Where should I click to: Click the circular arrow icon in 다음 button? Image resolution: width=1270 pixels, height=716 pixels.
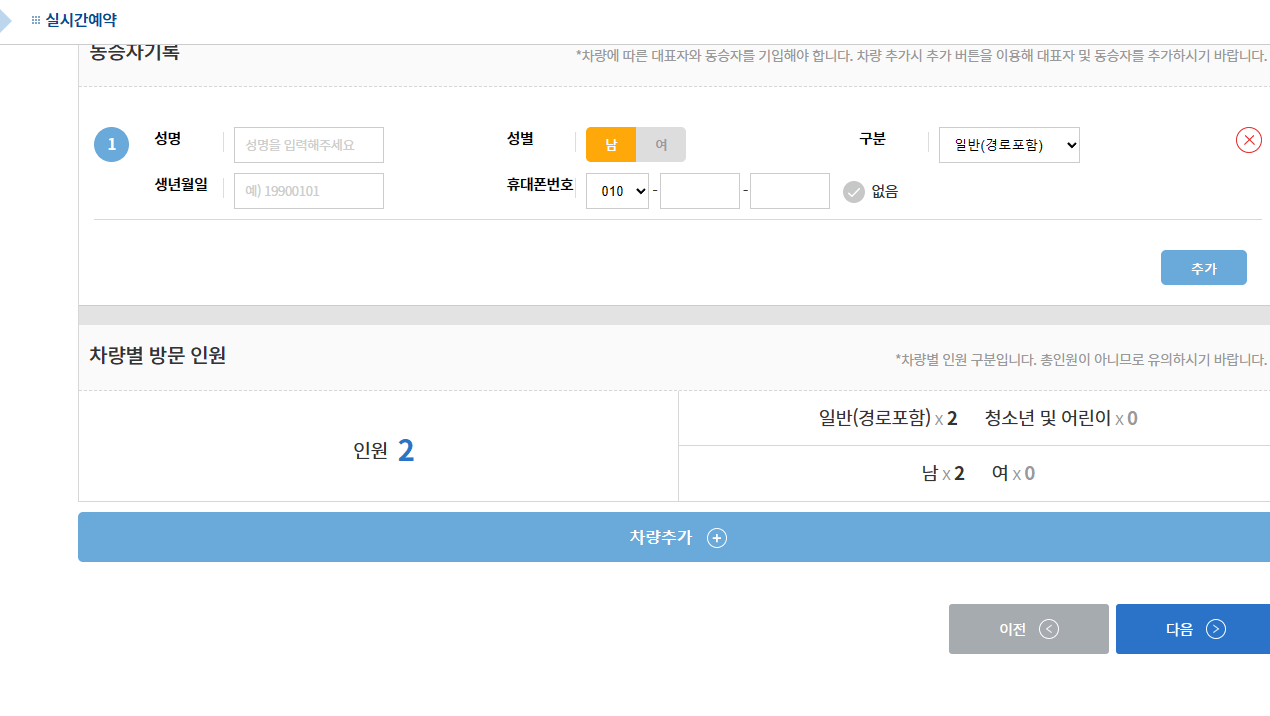tap(1216, 629)
